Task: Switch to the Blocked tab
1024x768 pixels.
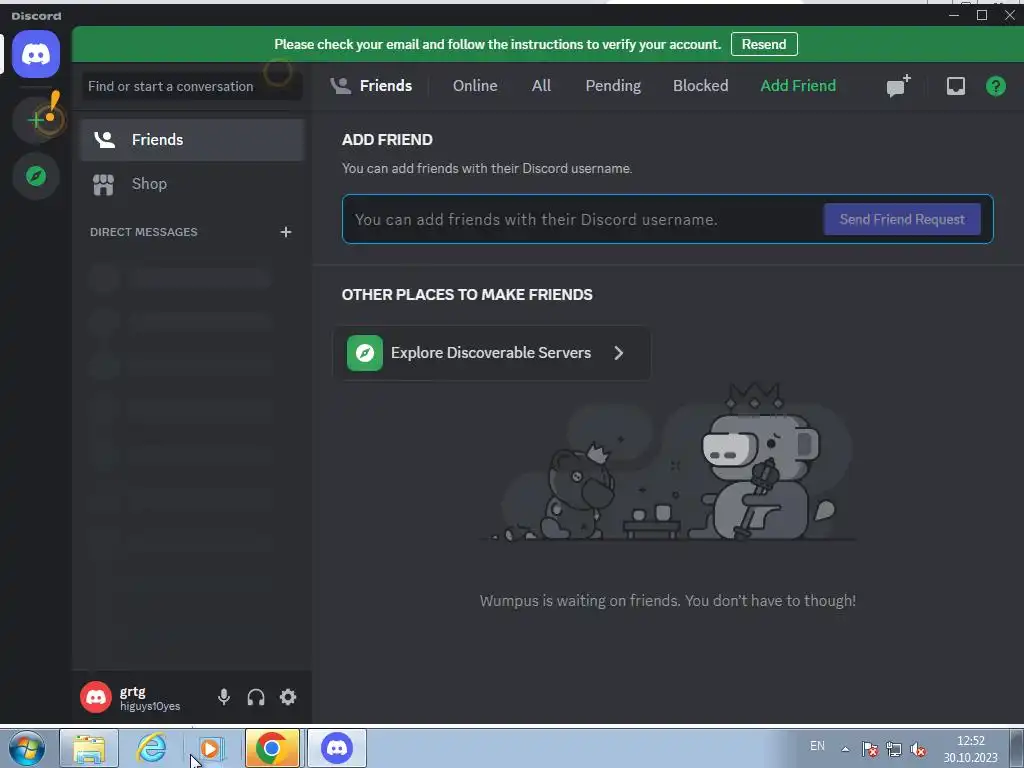Action: point(700,86)
